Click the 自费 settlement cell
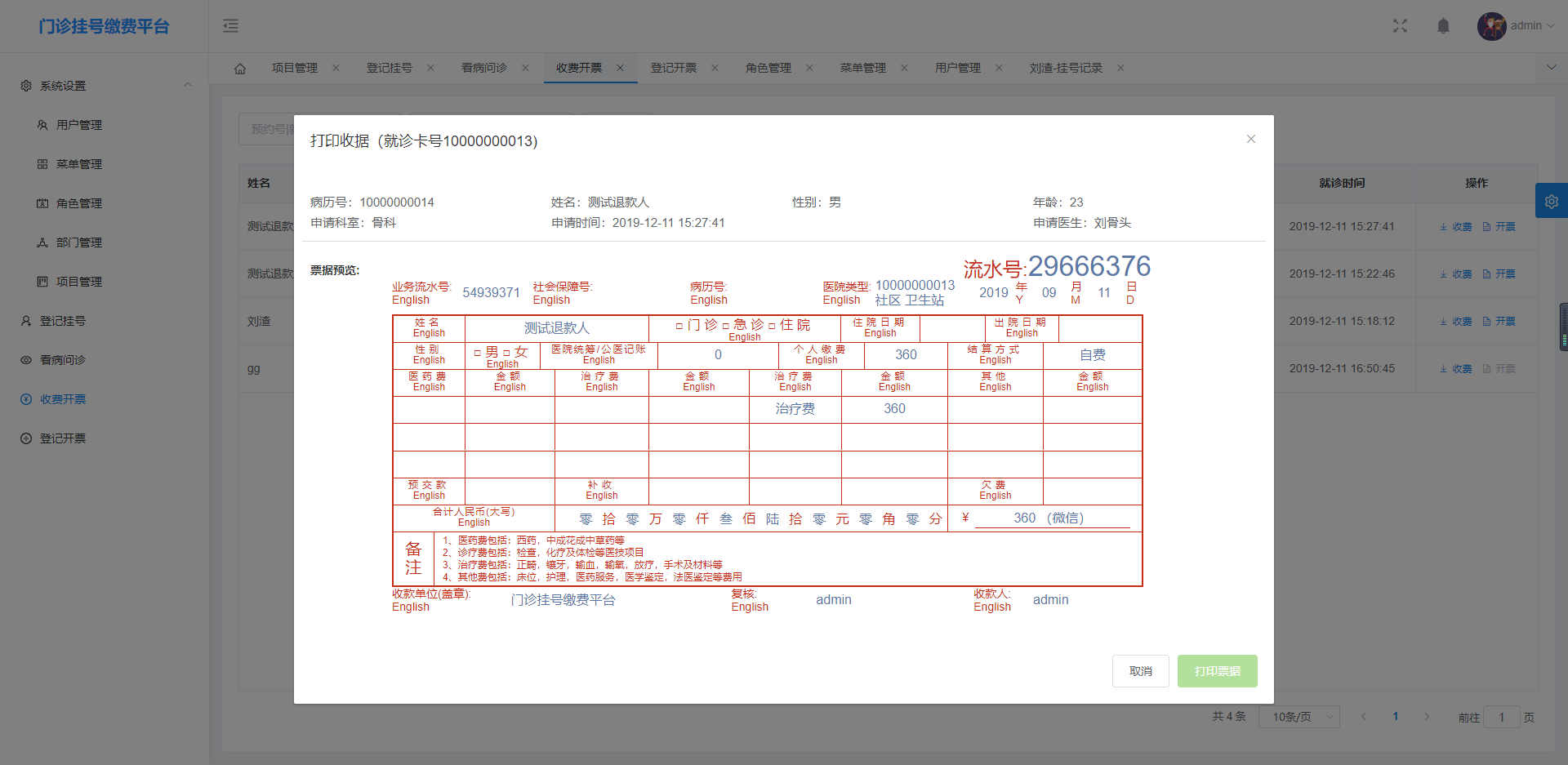 point(1093,355)
